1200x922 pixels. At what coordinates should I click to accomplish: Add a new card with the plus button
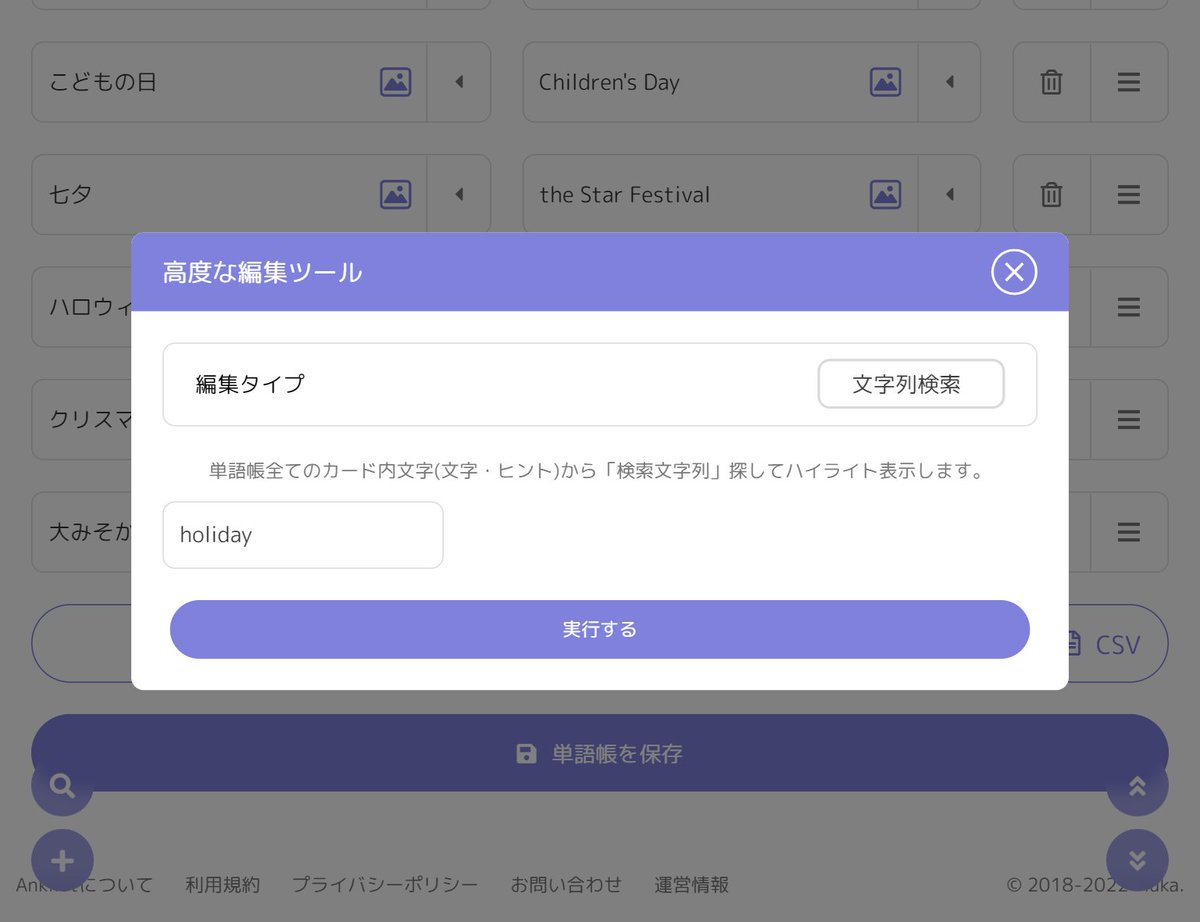pyautogui.click(x=61, y=859)
